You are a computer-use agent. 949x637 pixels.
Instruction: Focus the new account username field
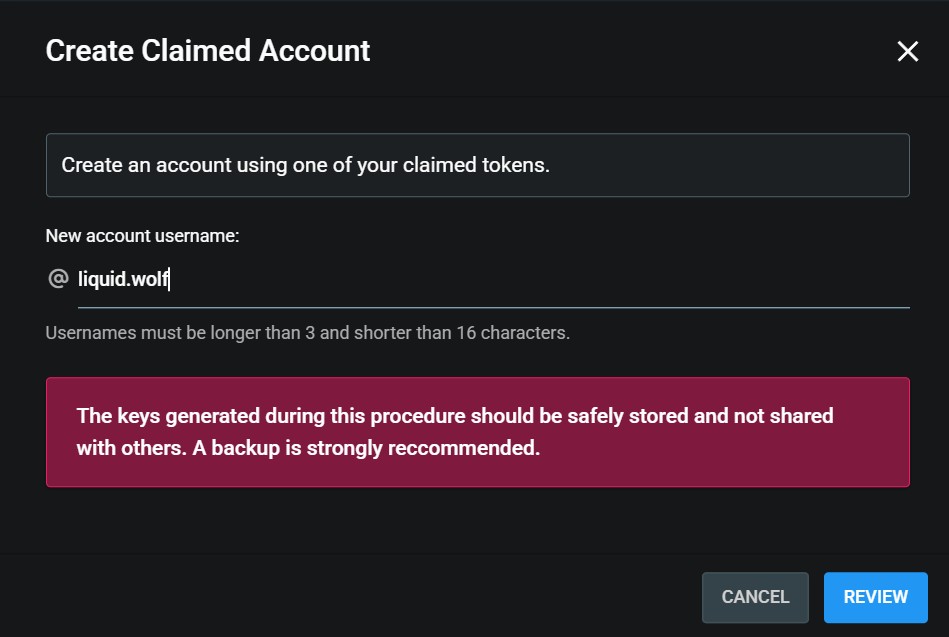493,279
